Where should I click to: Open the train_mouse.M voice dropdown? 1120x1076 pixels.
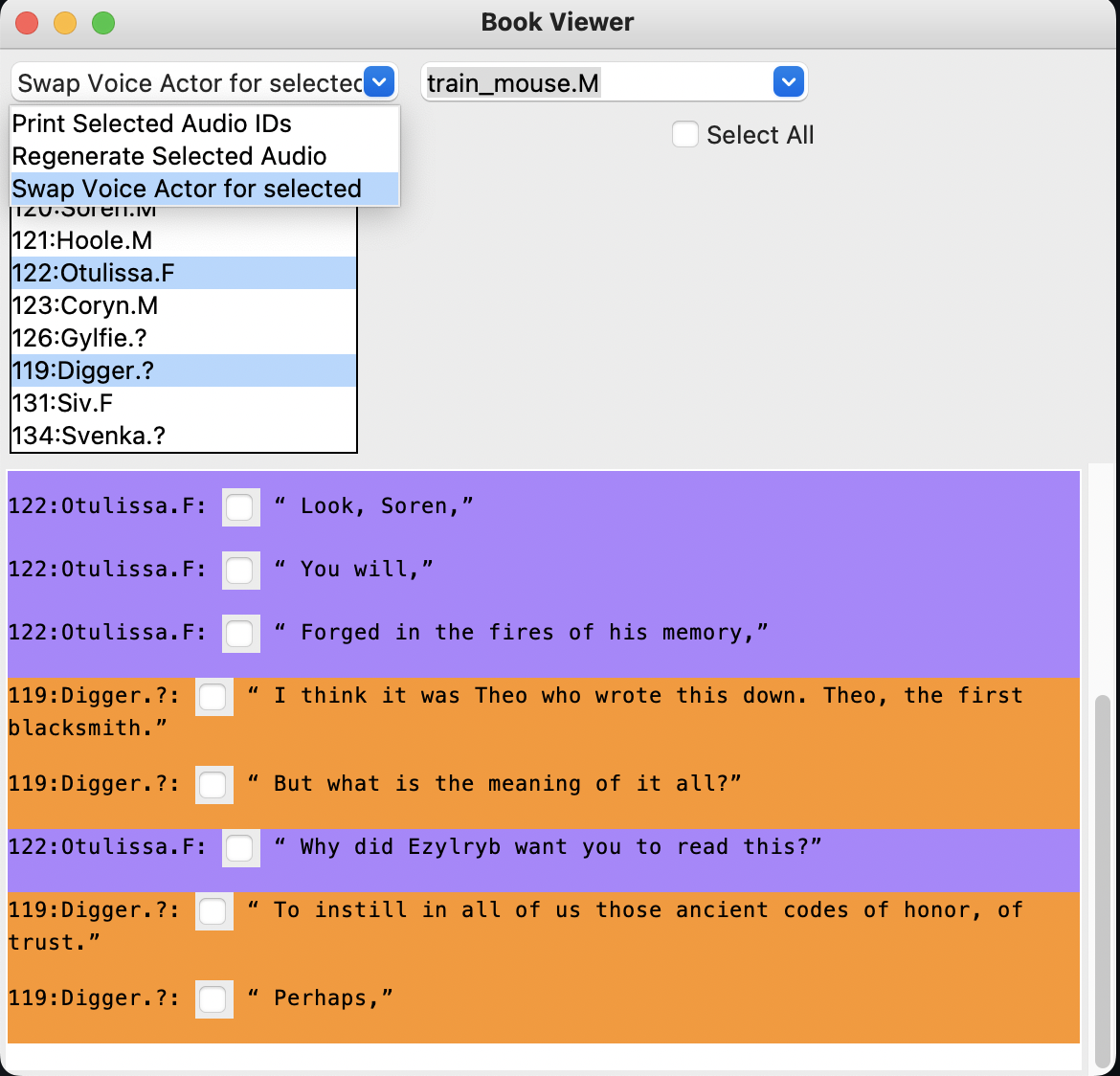coord(787,83)
